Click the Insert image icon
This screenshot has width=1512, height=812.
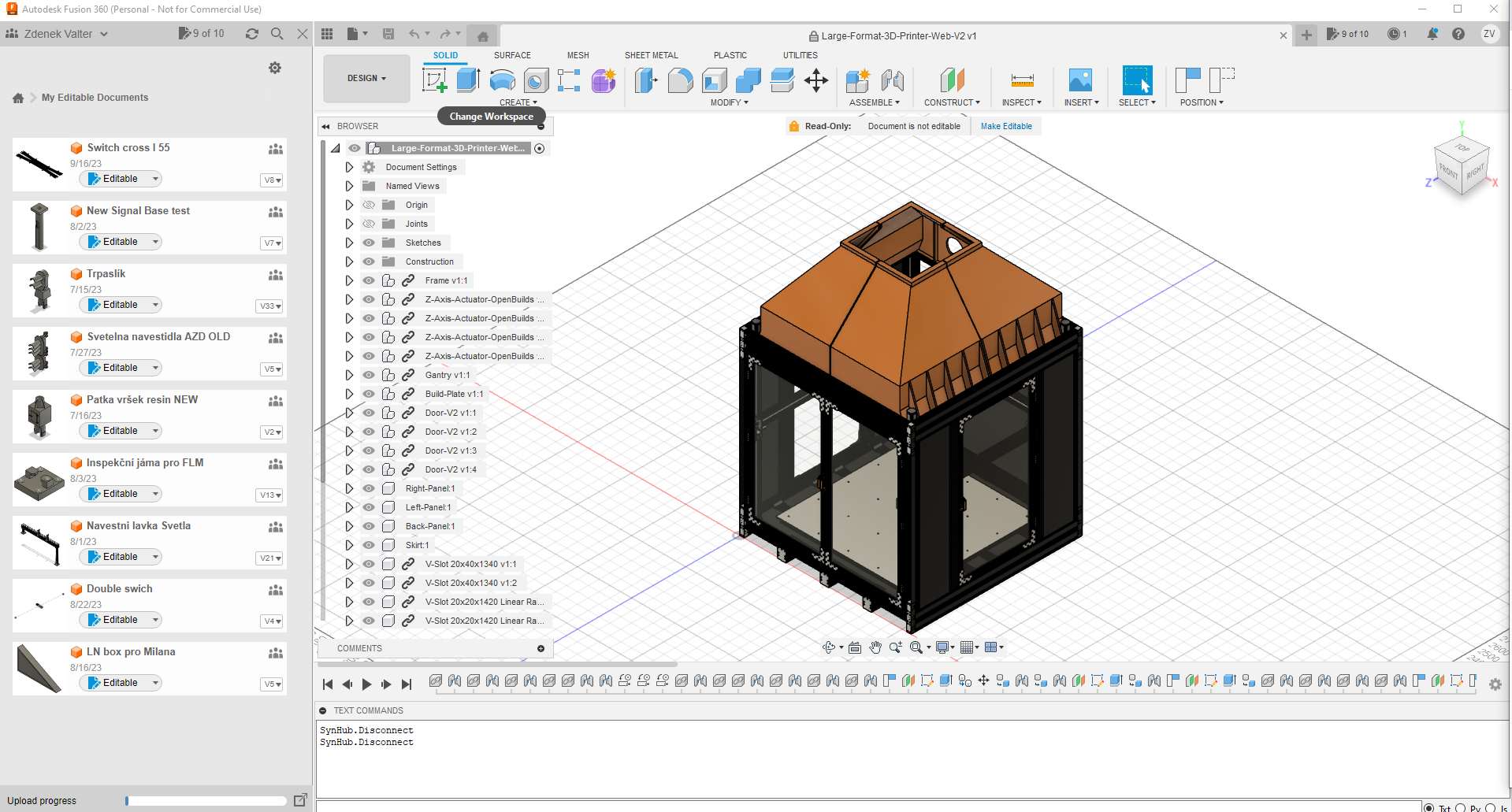click(x=1079, y=80)
